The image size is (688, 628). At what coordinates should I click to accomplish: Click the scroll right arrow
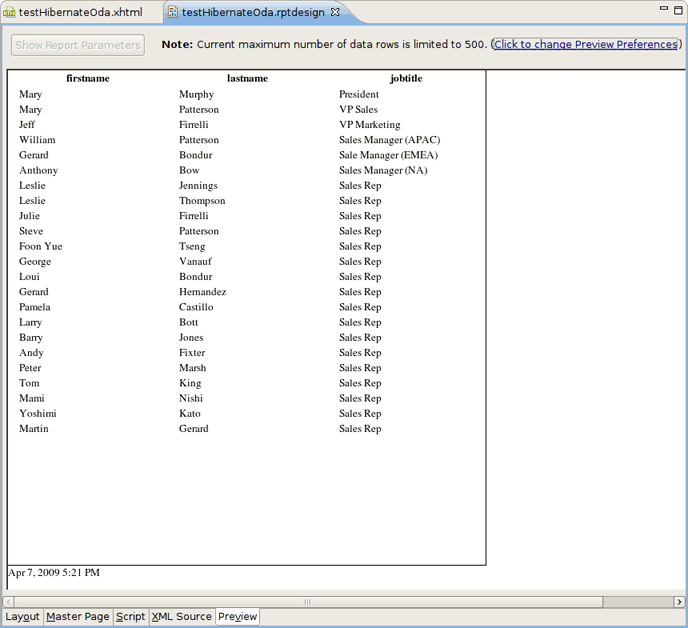pos(679,602)
